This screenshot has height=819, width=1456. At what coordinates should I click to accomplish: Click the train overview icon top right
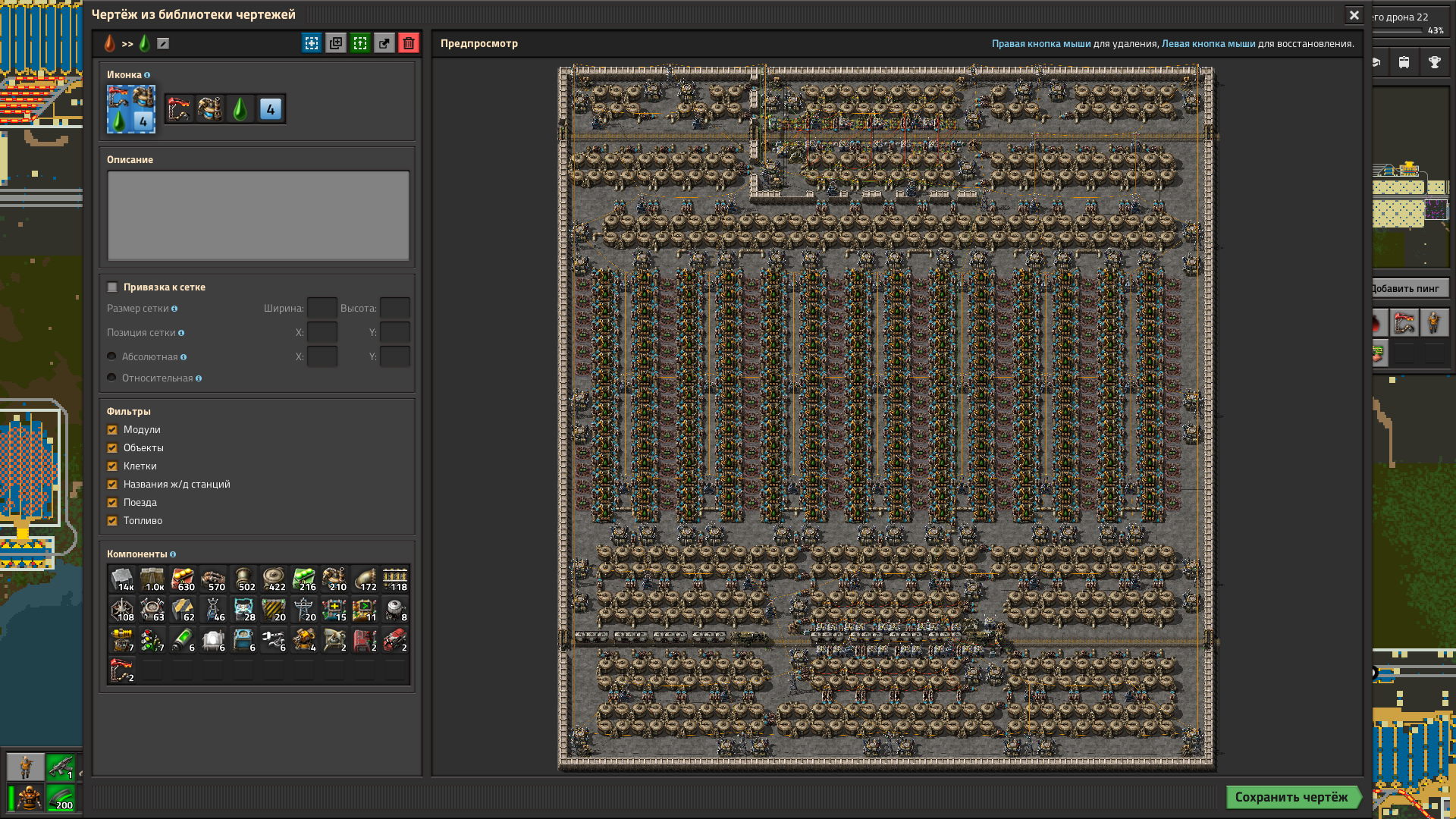click(x=1404, y=62)
